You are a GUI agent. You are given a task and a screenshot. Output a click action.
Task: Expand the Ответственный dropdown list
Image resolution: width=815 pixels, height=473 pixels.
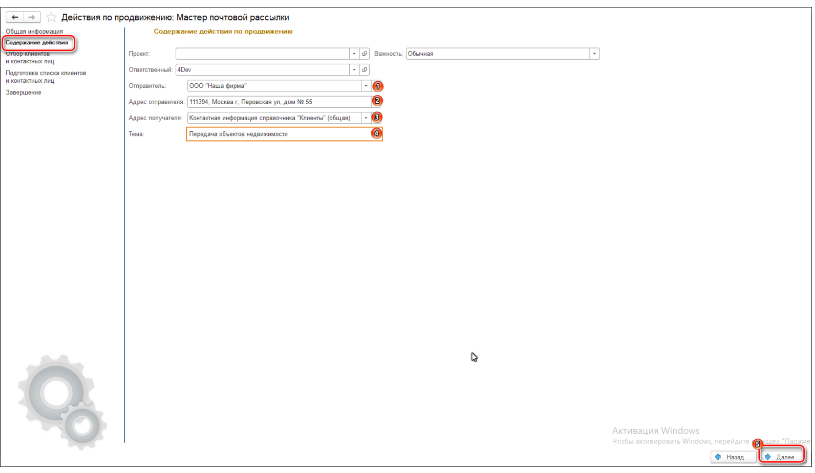pos(354,70)
